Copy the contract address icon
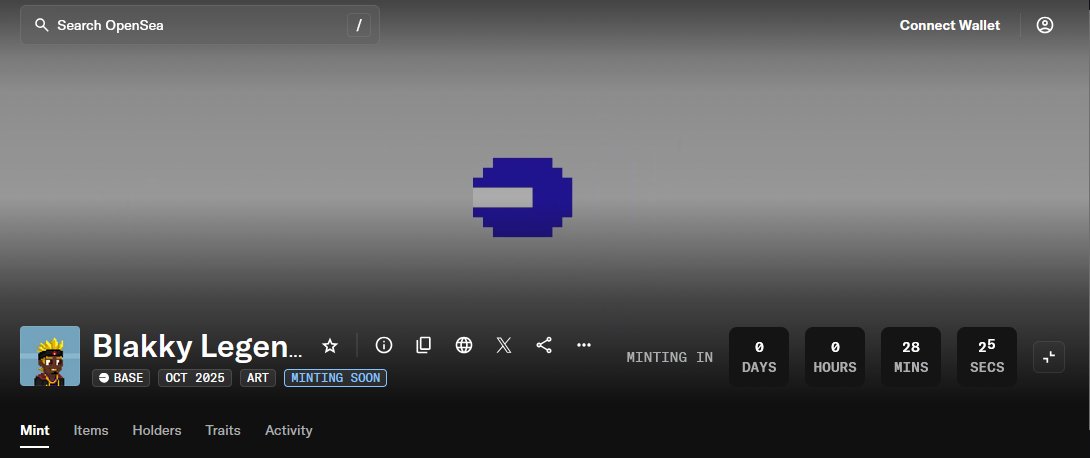 pyautogui.click(x=423, y=345)
